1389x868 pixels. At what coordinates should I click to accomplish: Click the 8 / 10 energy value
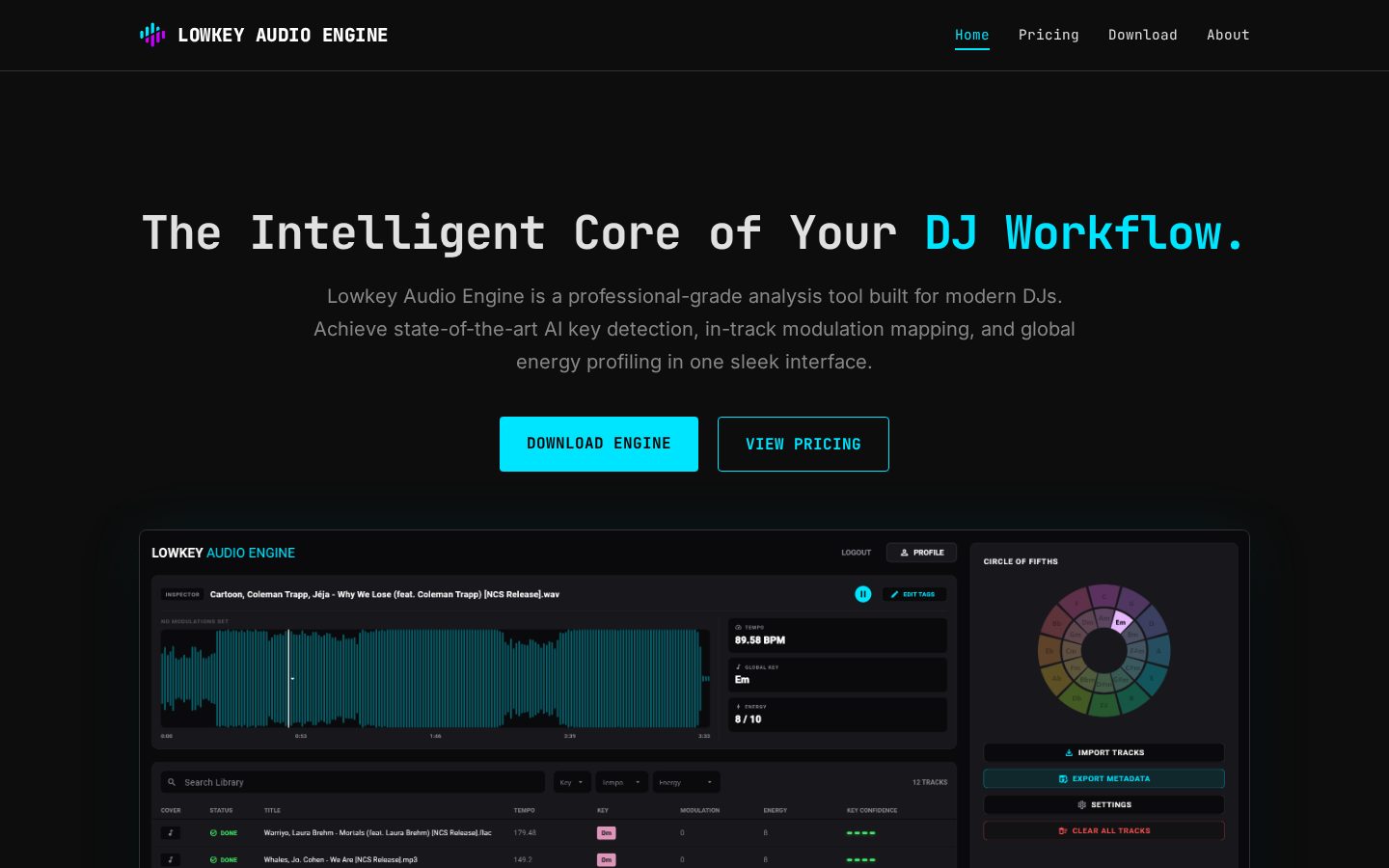coord(748,719)
